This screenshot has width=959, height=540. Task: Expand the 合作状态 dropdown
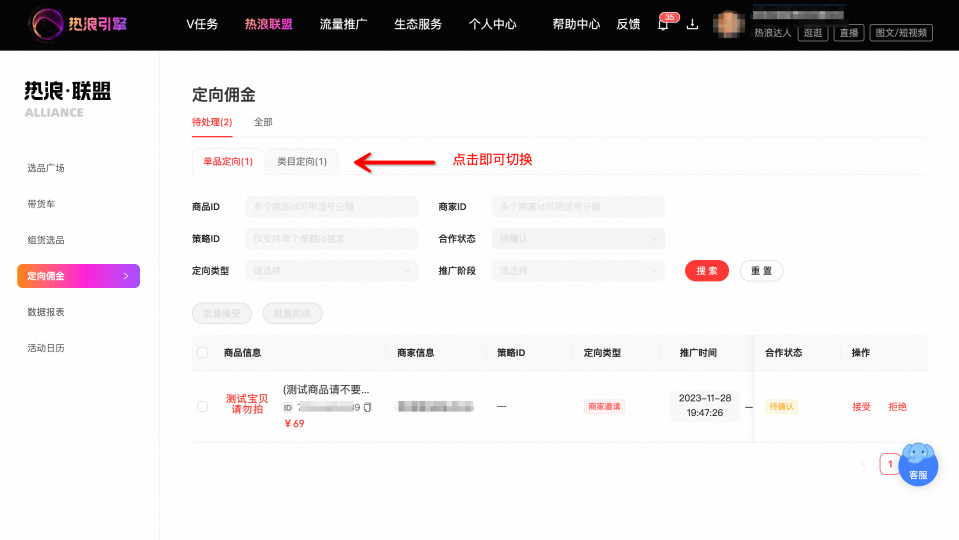(x=578, y=239)
